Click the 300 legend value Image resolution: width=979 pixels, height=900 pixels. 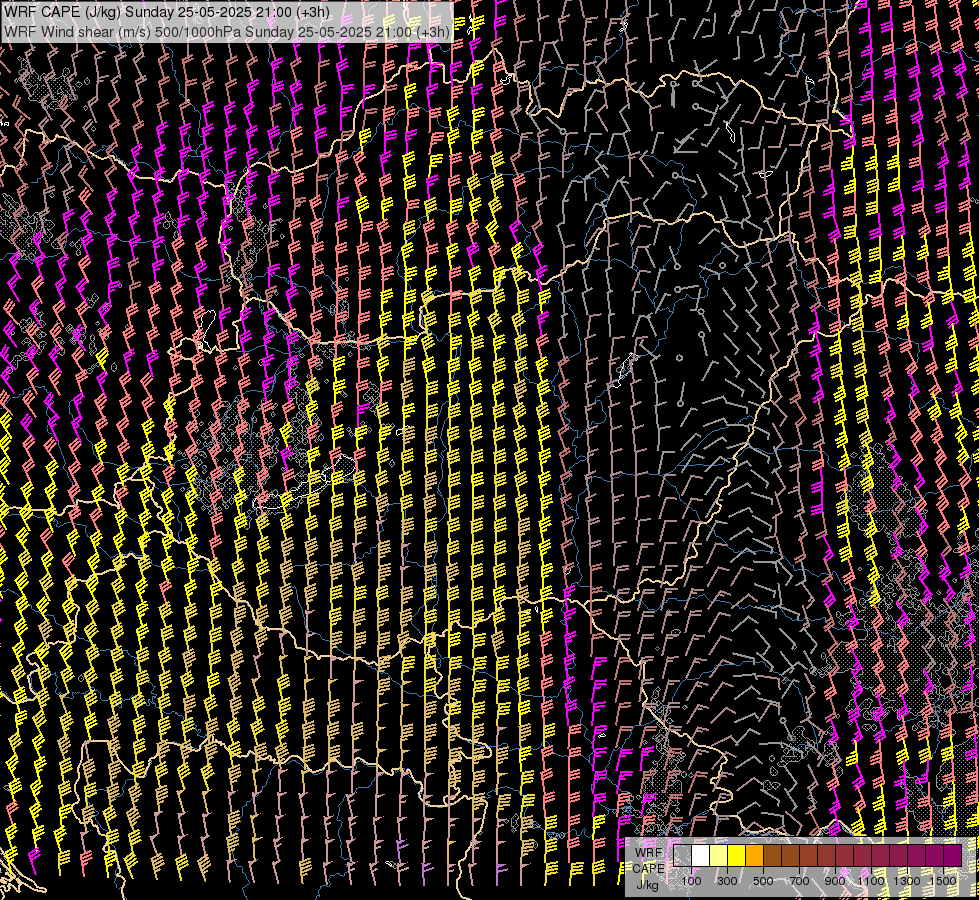click(x=727, y=881)
